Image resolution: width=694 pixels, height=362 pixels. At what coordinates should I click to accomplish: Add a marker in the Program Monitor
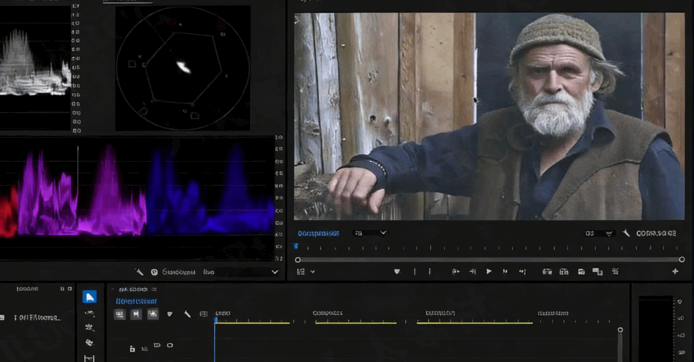[397, 271]
